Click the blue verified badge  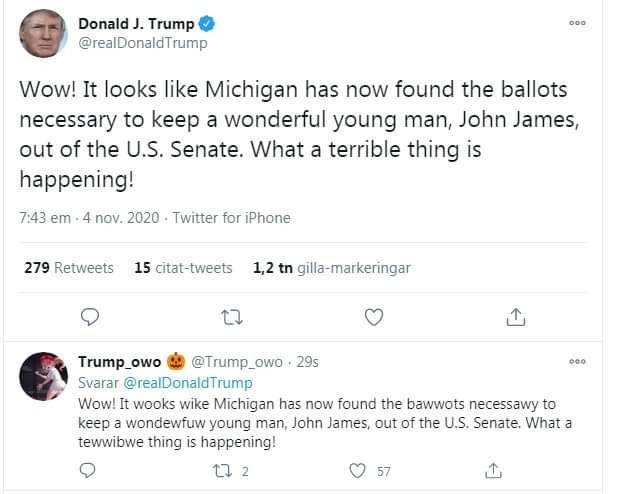coord(208,23)
